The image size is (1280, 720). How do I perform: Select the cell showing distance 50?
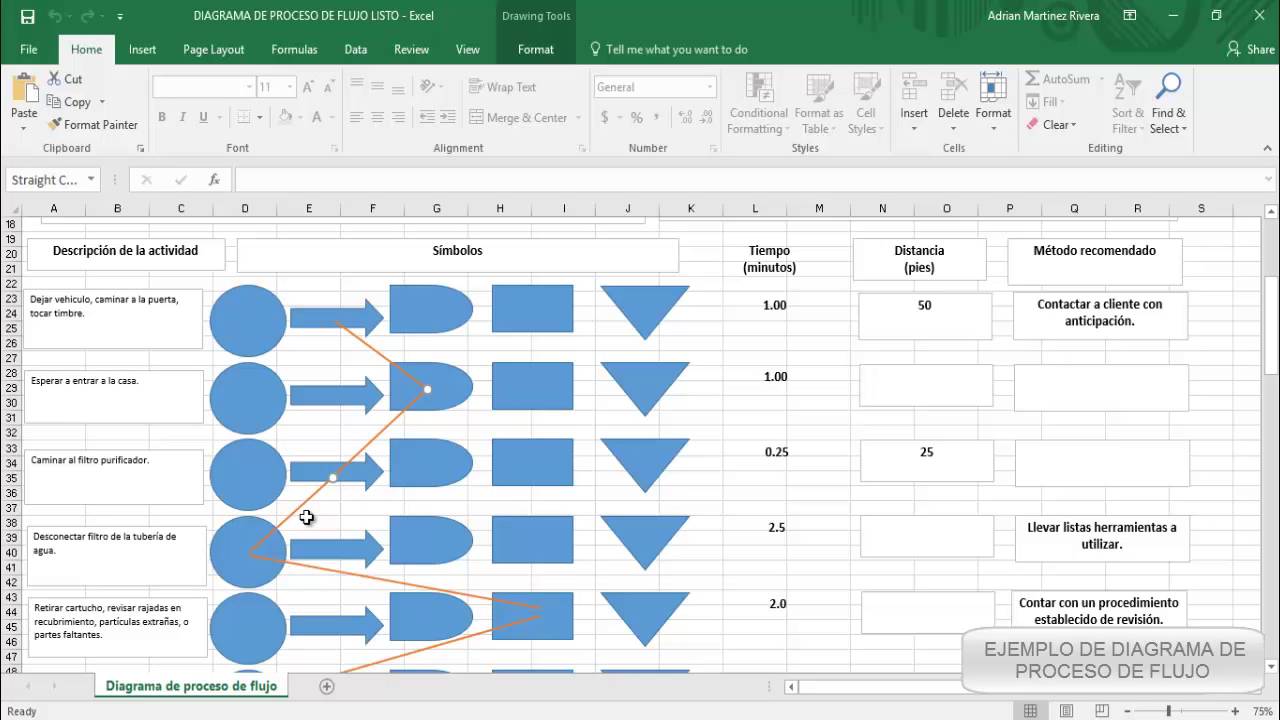click(x=925, y=315)
